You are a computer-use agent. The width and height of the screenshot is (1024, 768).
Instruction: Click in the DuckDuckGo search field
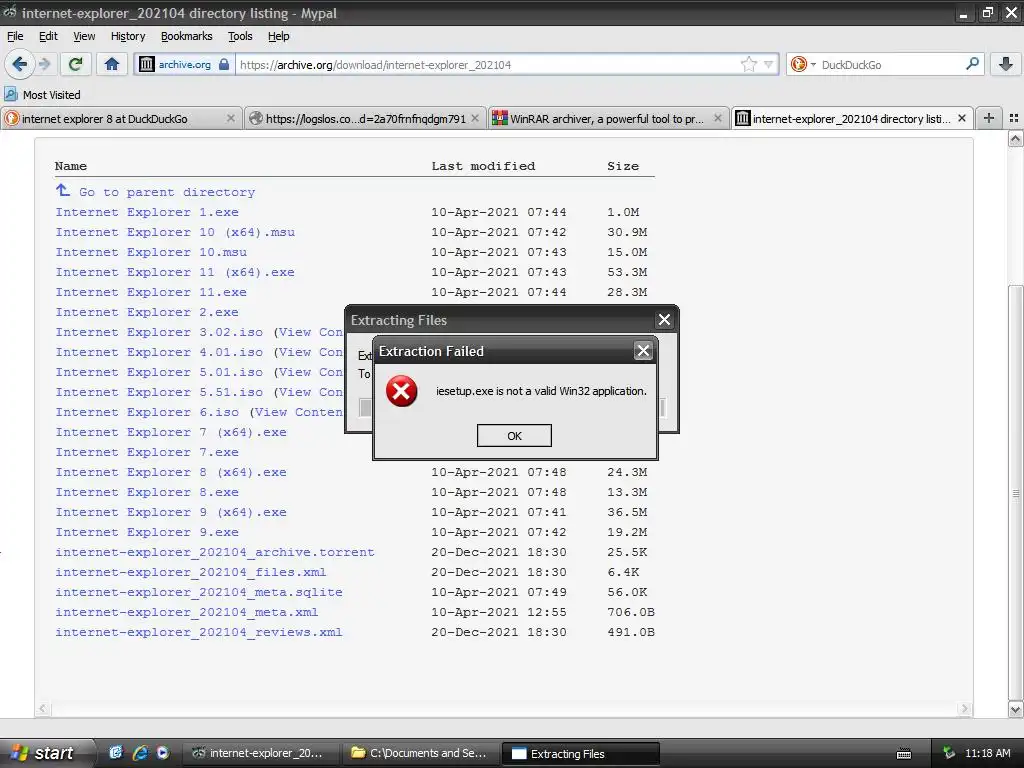[889, 64]
